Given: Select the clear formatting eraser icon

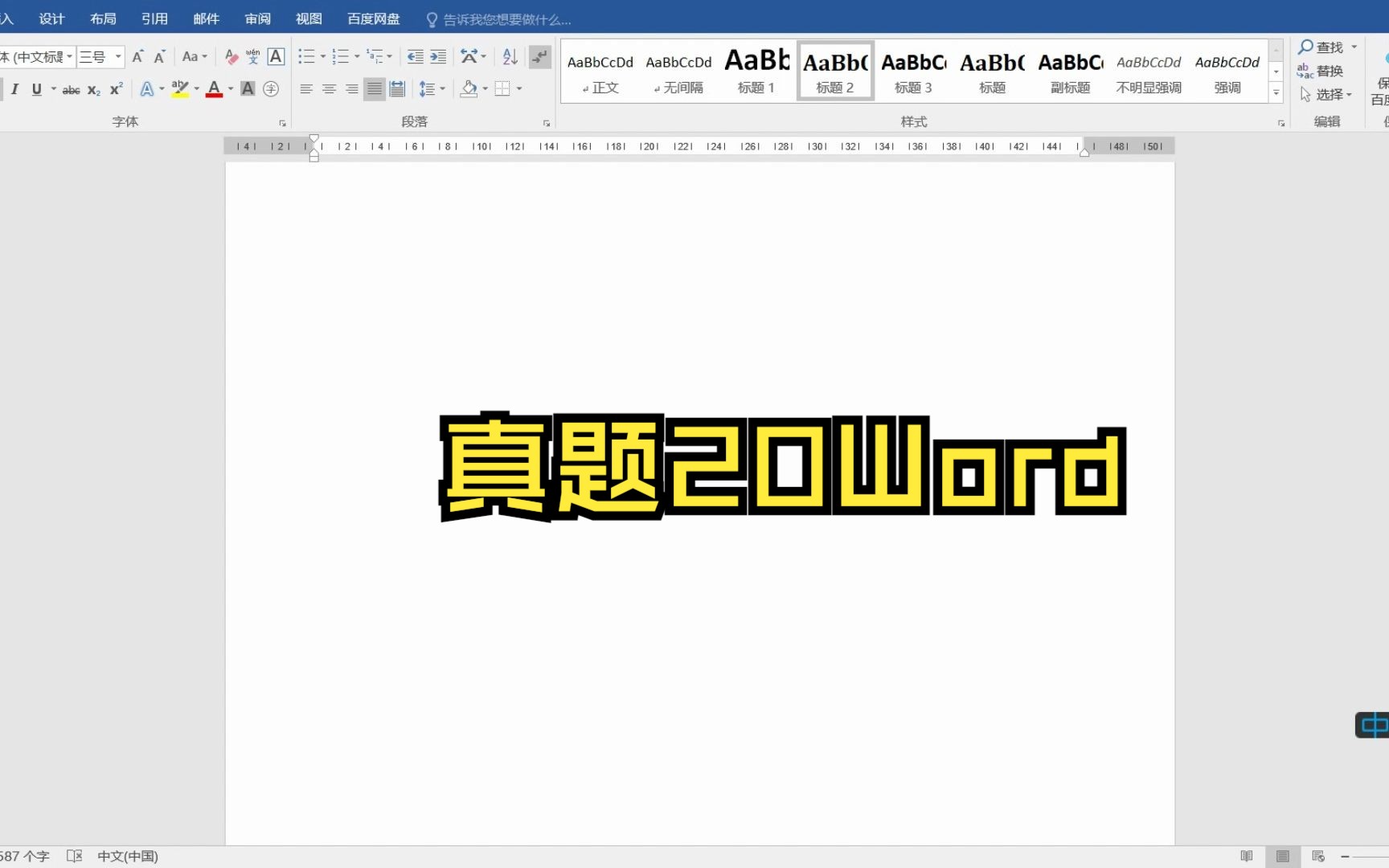Looking at the screenshot, I should (231, 57).
